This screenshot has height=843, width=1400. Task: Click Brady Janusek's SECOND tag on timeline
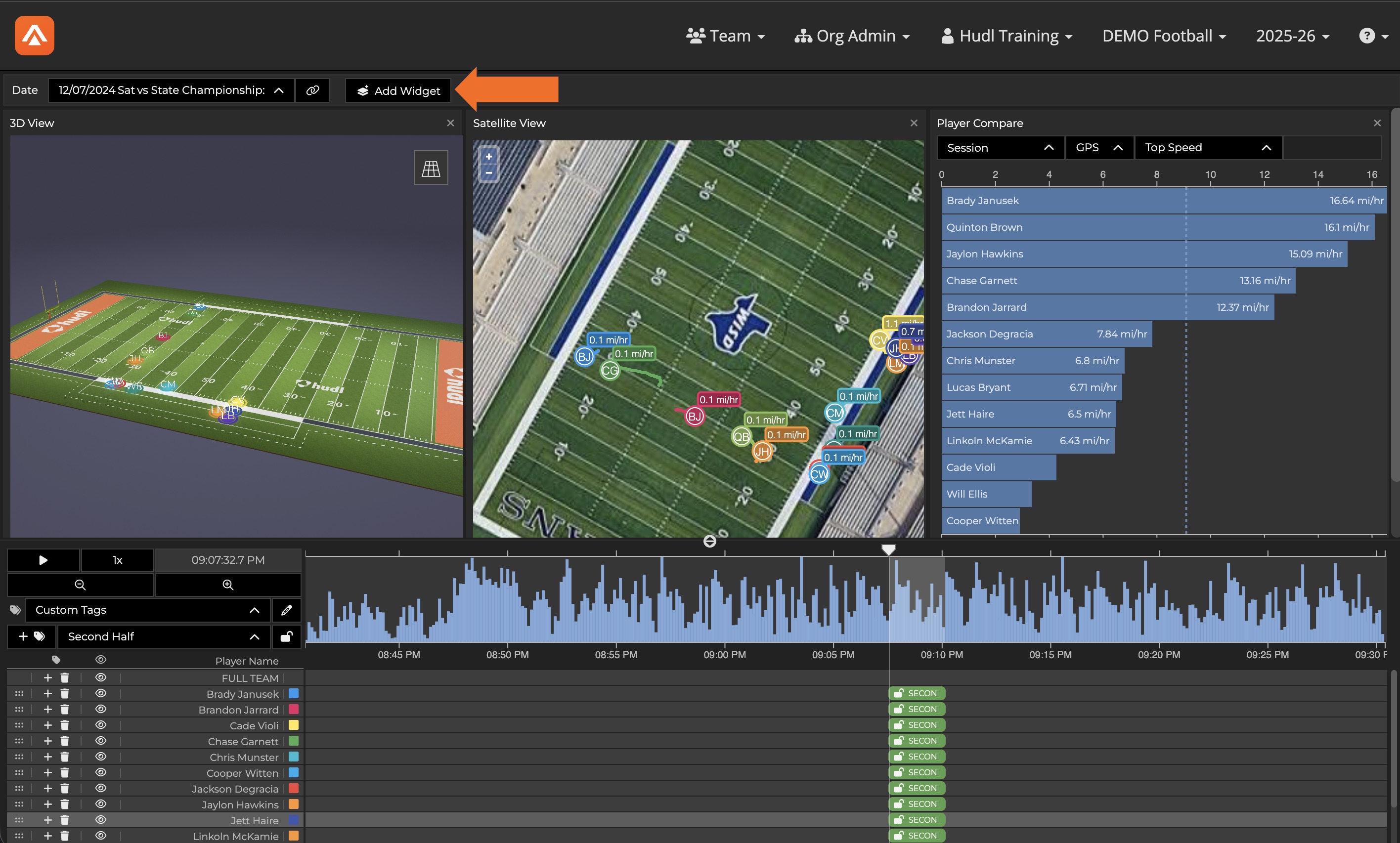click(917, 694)
